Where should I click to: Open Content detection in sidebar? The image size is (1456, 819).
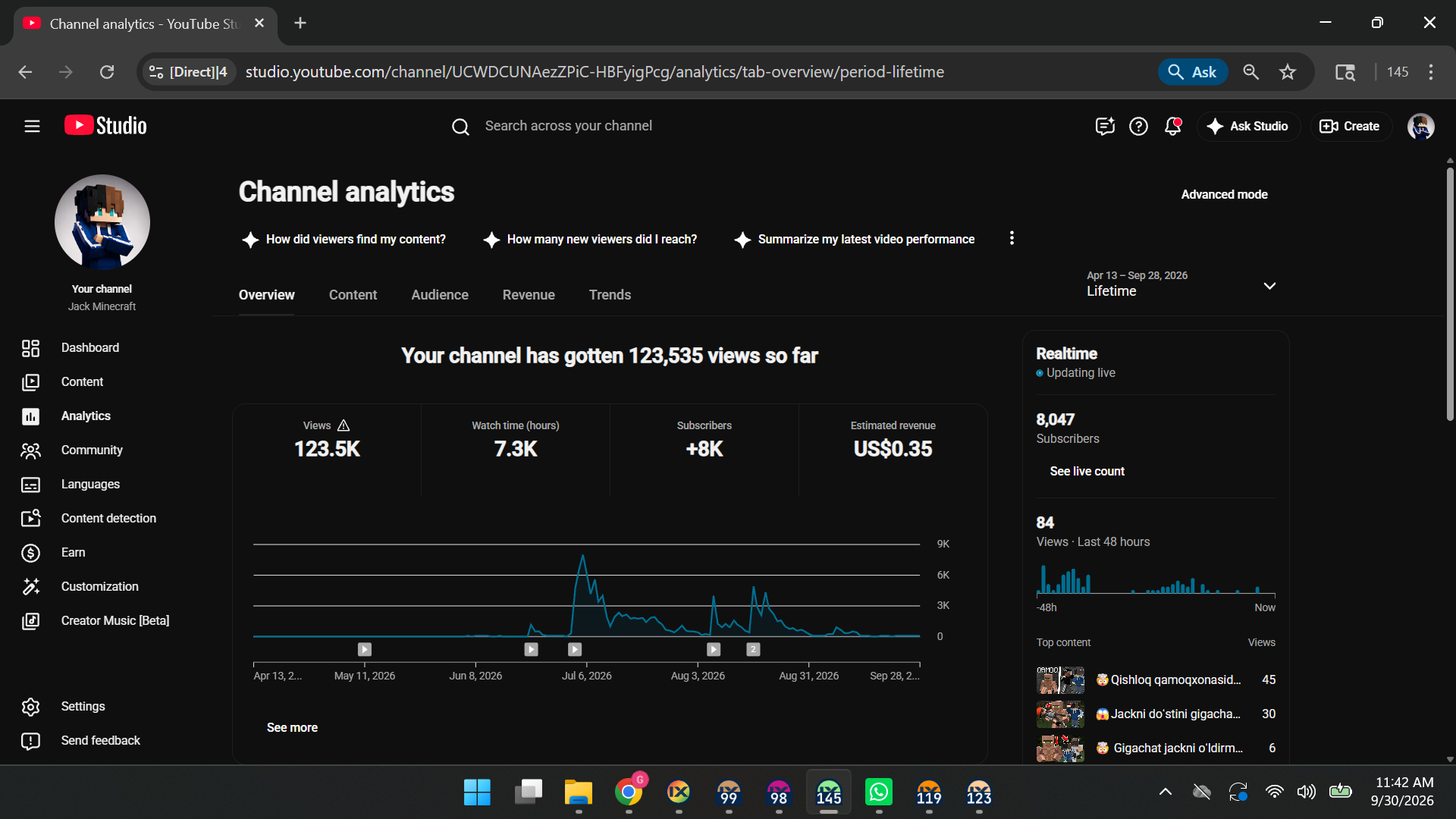pyautogui.click(x=108, y=519)
